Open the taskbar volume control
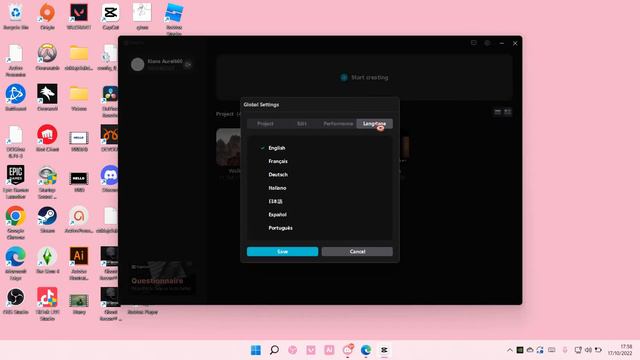 (x=588, y=350)
